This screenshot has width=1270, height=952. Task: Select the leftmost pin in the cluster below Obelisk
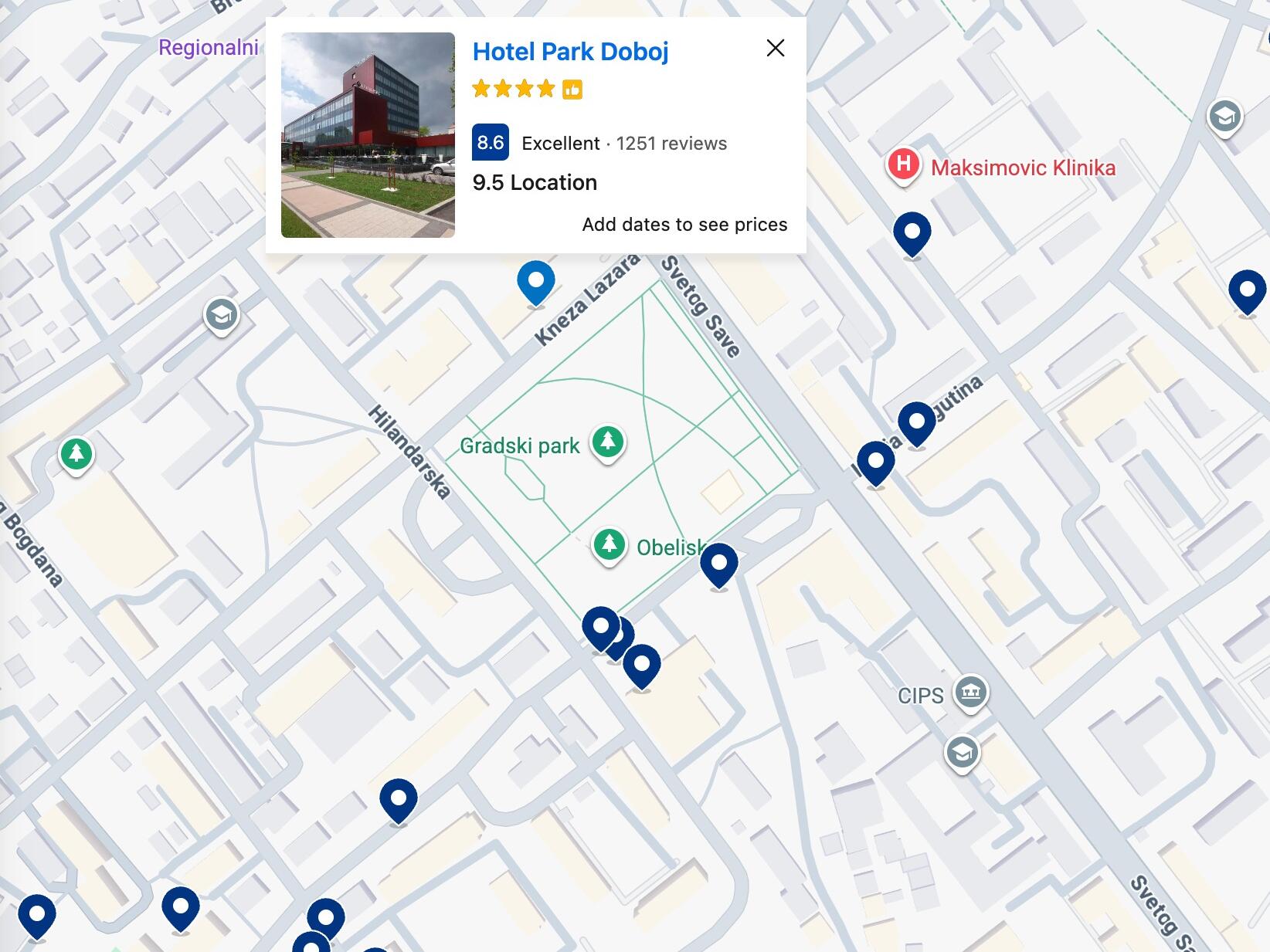[601, 628]
